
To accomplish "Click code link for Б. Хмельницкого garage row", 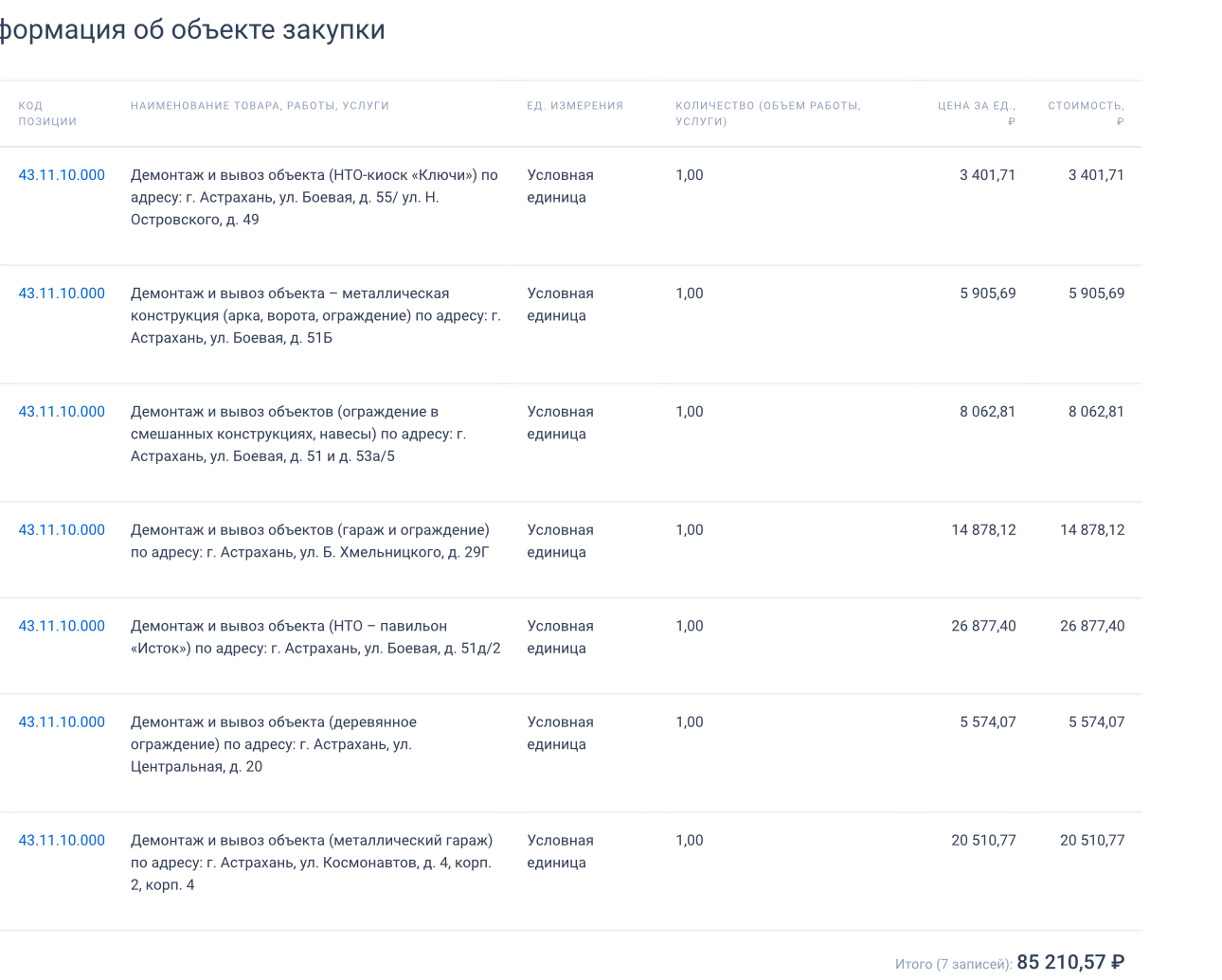I will point(62,530).
